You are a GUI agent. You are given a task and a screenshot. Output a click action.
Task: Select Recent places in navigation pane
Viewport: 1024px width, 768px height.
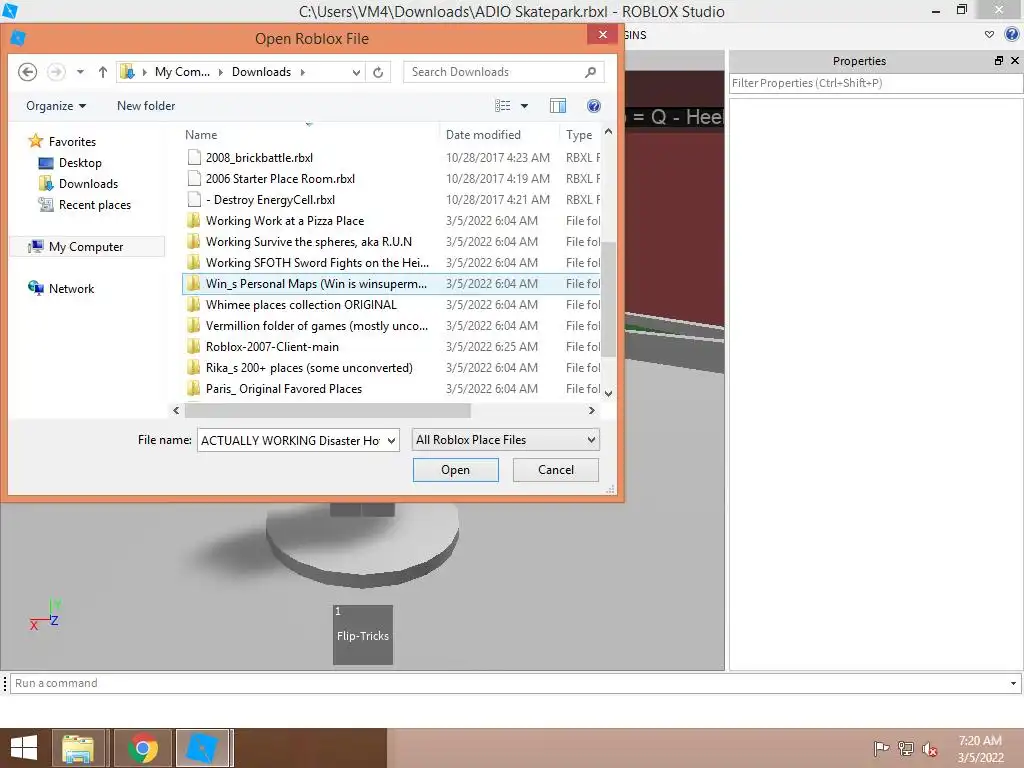tap(95, 204)
